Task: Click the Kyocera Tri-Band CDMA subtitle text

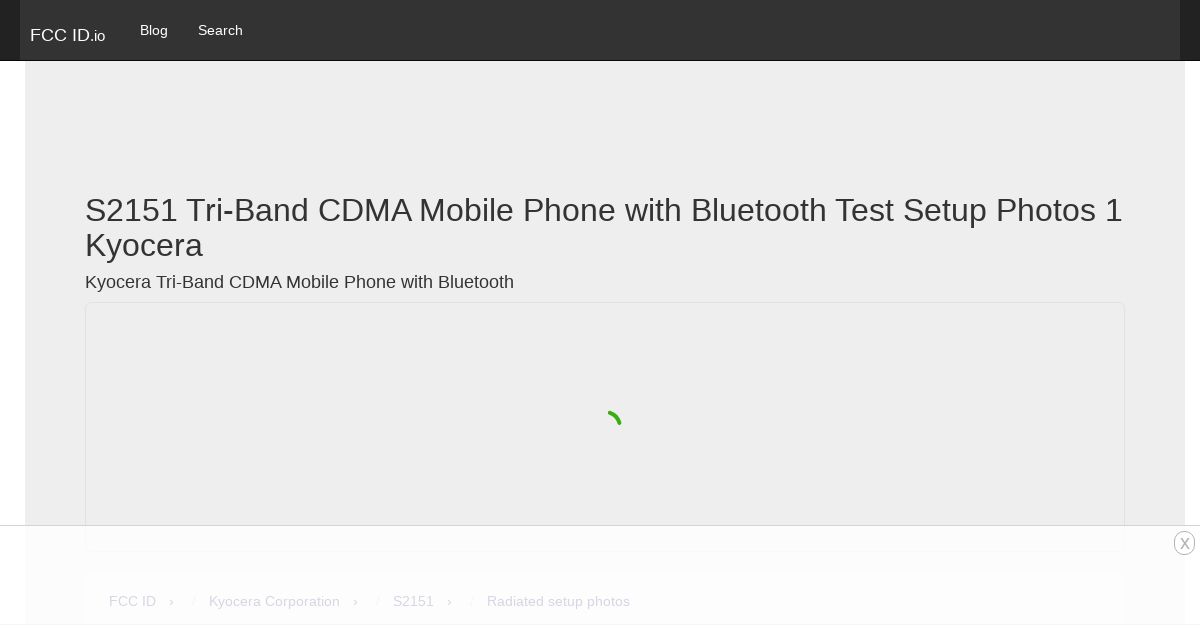Action: tap(299, 282)
